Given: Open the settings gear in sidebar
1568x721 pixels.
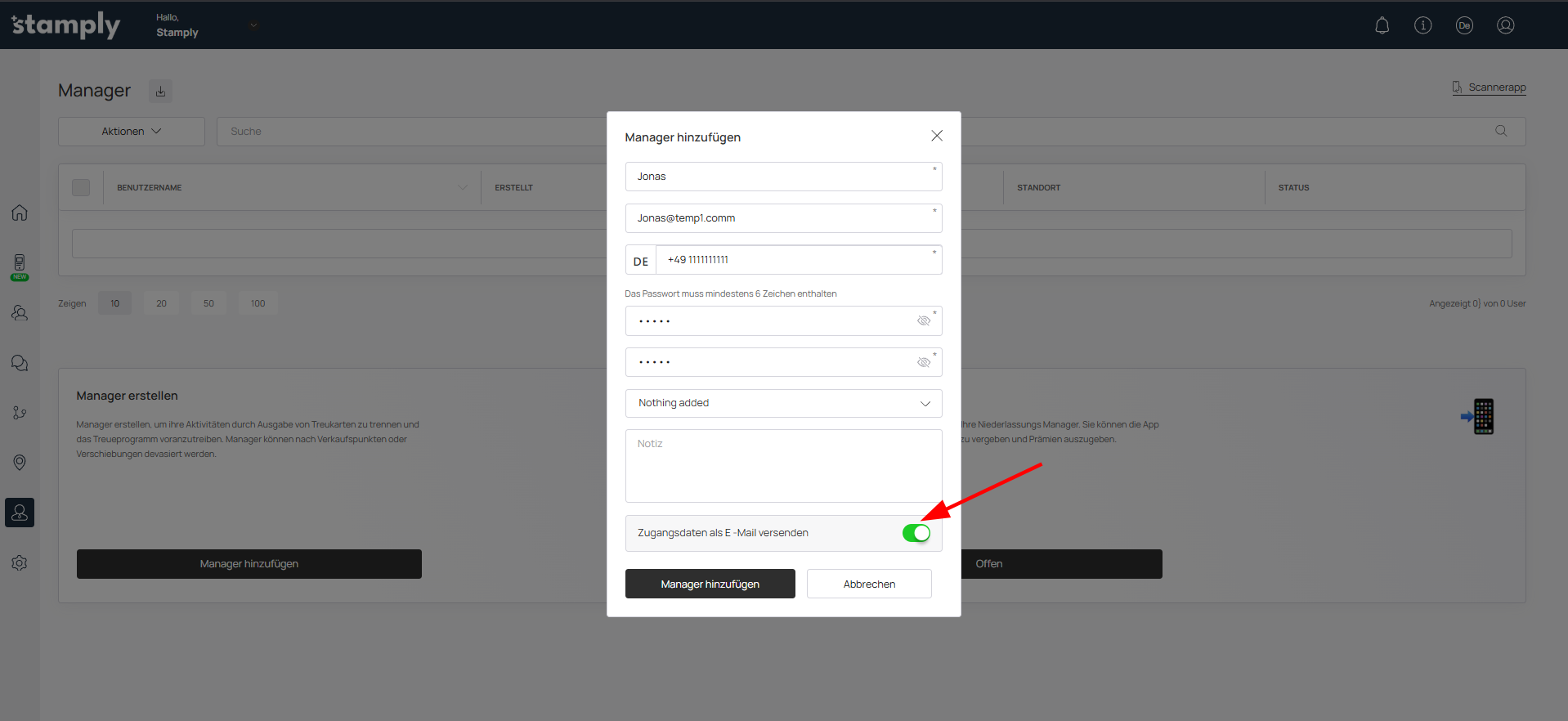Looking at the screenshot, I should (x=20, y=563).
